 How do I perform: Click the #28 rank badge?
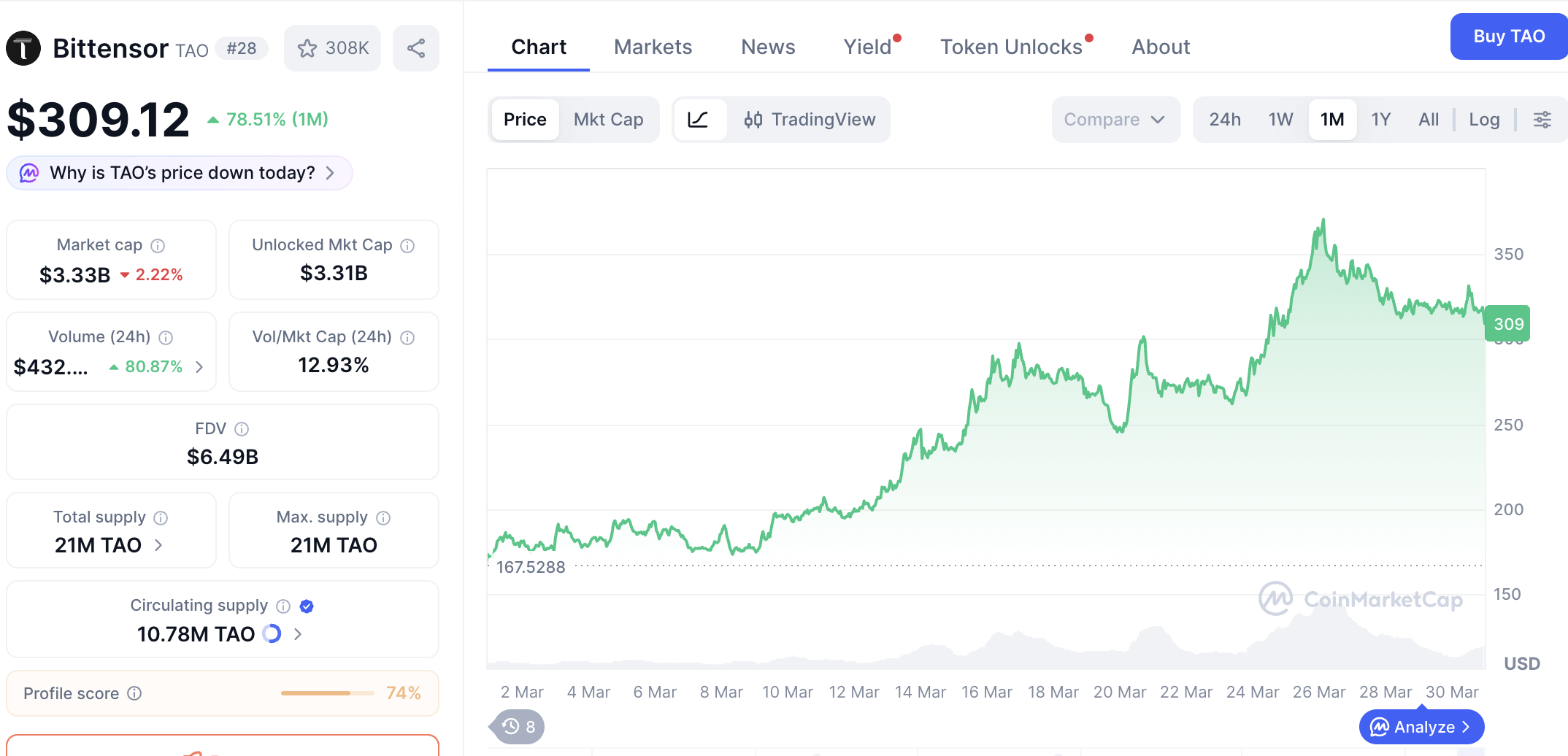coord(242,48)
